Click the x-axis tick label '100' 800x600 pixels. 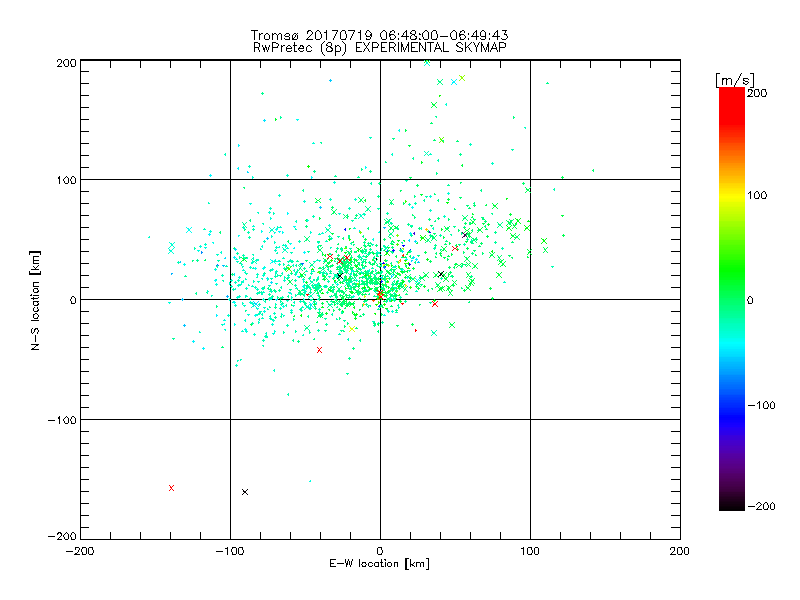pos(529,551)
